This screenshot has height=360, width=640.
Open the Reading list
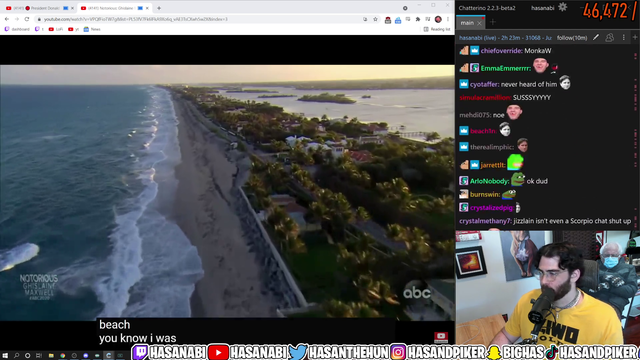coord(437,29)
